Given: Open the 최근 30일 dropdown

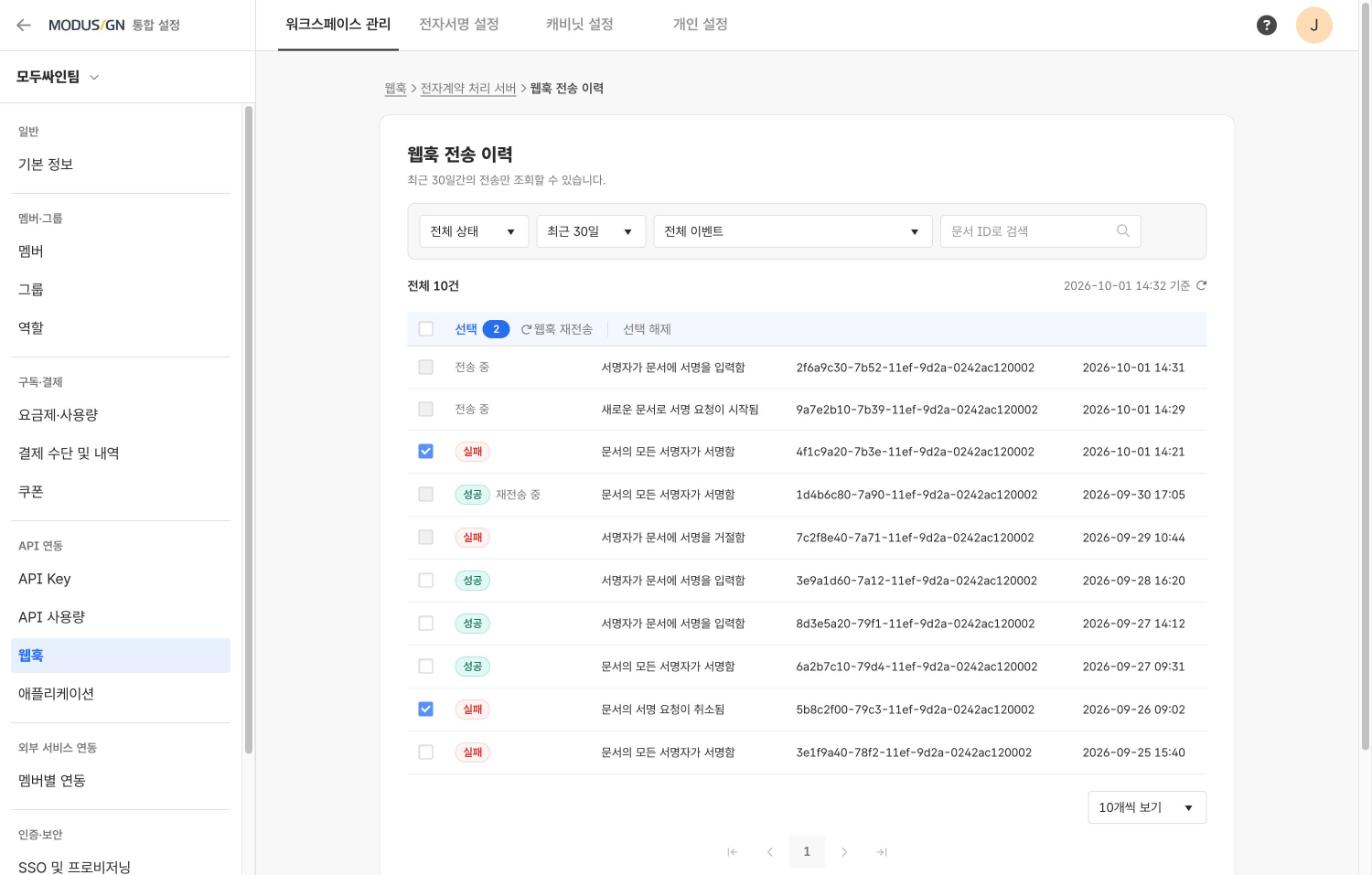Looking at the screenshot, I should (x=591, y=231).
